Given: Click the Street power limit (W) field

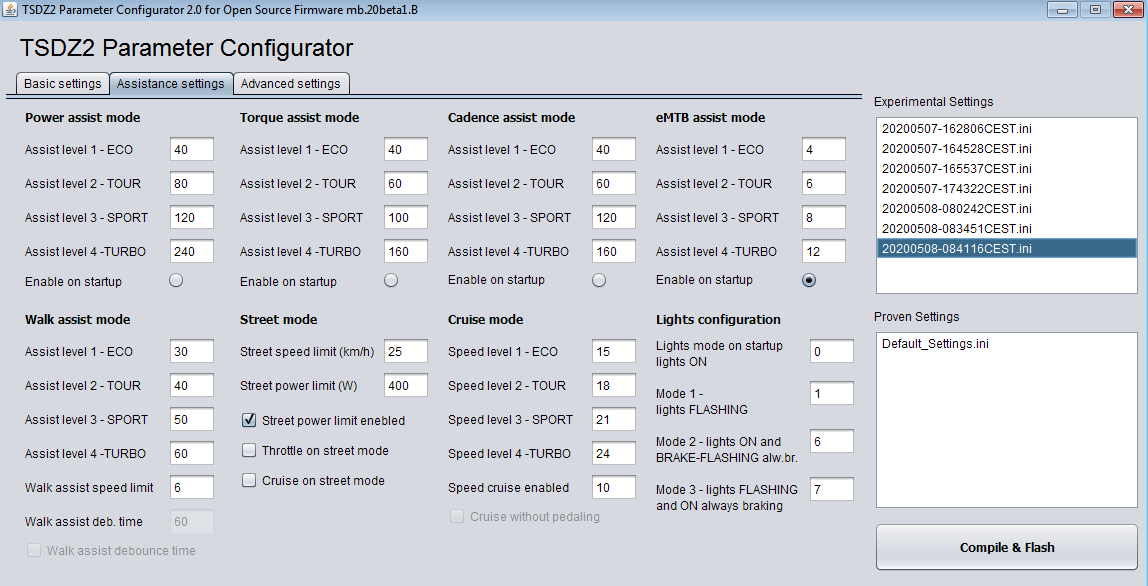Looking at the screenshot, I should (x=406, y=385).
